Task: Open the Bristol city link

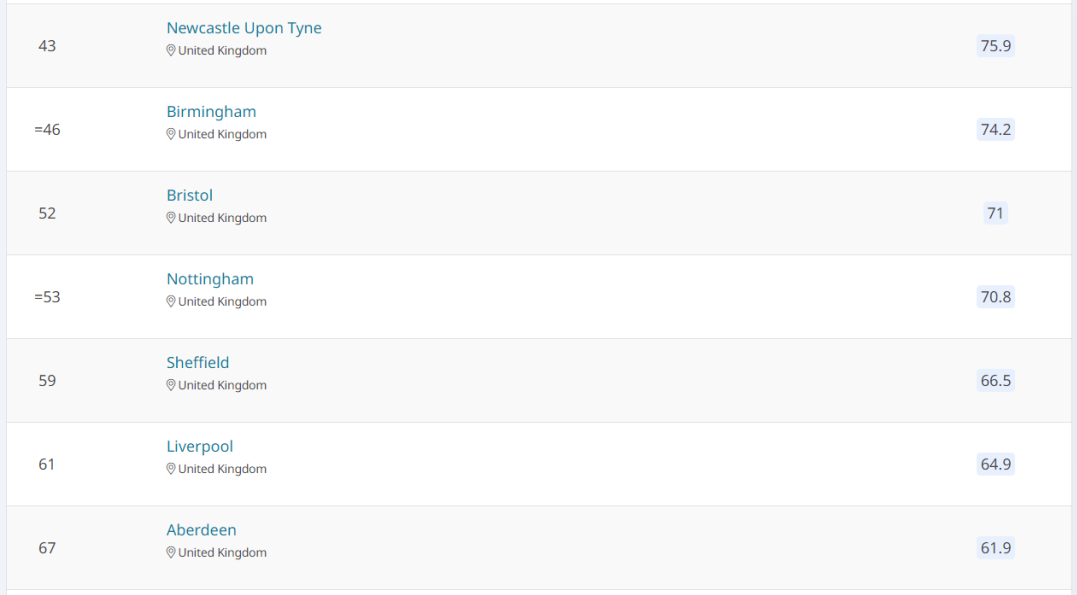Action: coord(190,195)
